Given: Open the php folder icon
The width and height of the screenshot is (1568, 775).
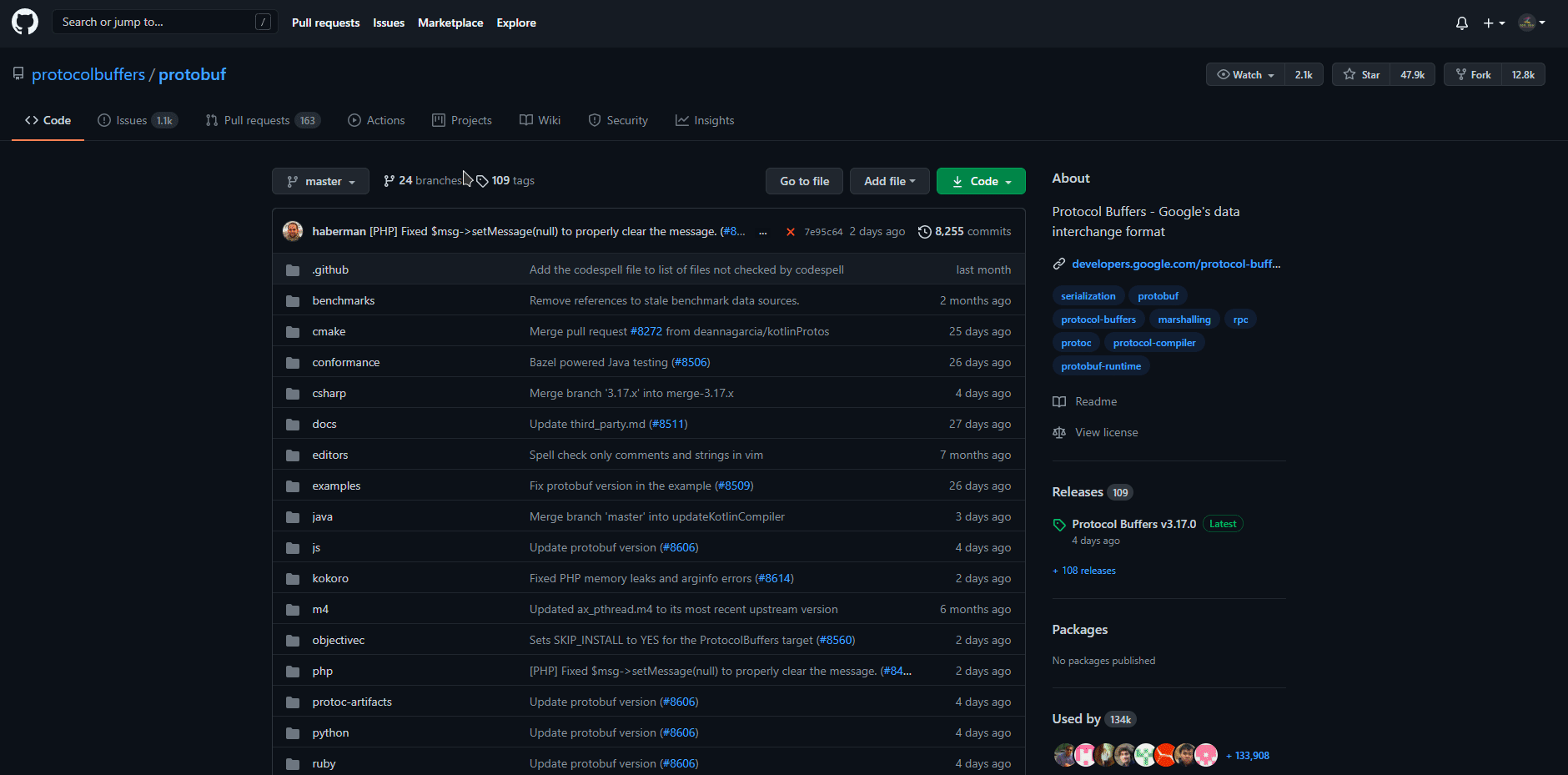Looking at the screenshot, I should click(x=293, y=672).
